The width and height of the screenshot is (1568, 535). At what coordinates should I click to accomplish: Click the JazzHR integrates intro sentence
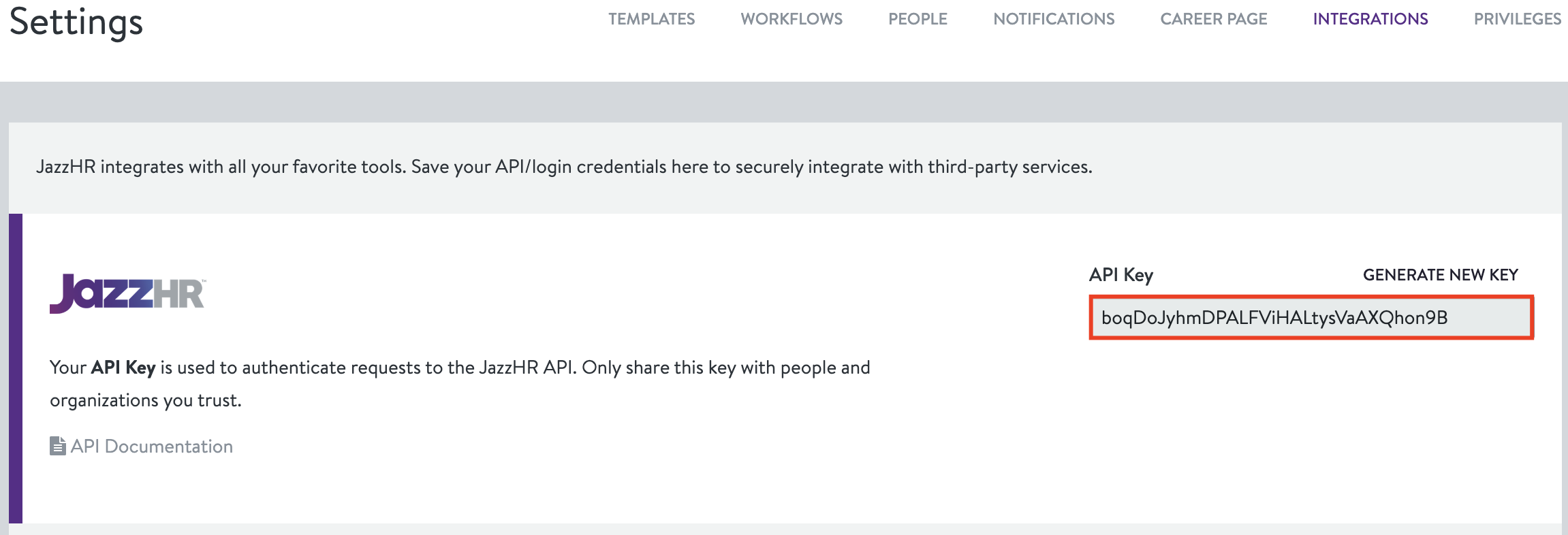pyautogui.click(x=563, y=167)
